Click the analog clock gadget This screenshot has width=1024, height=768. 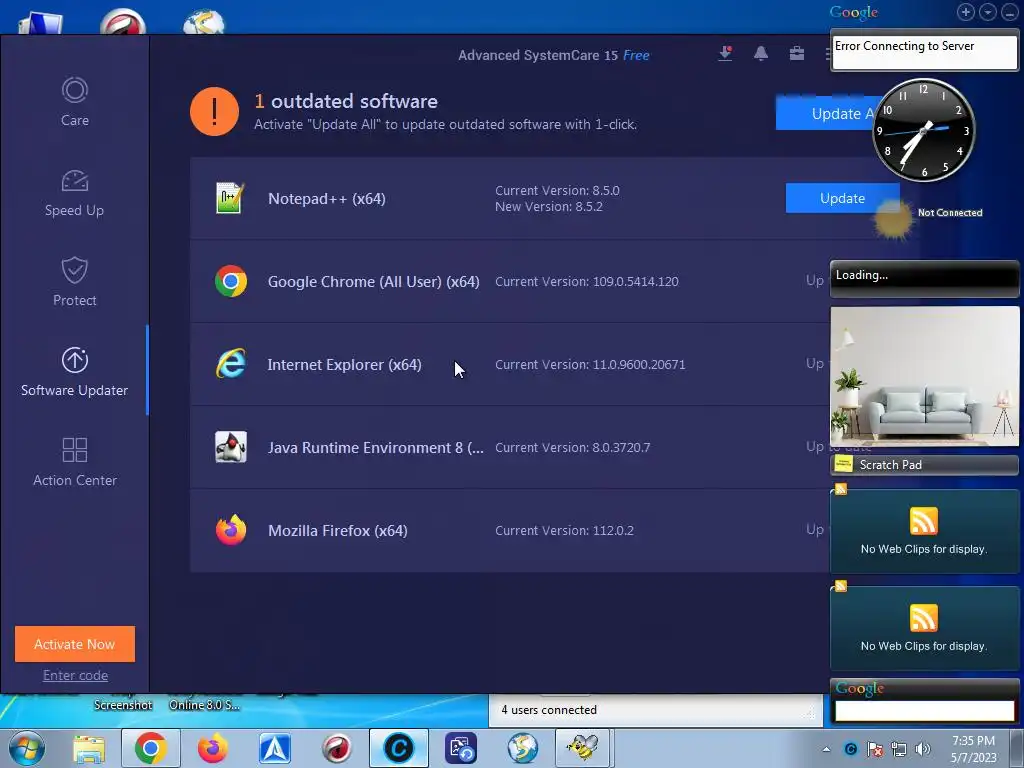[923, 130]
